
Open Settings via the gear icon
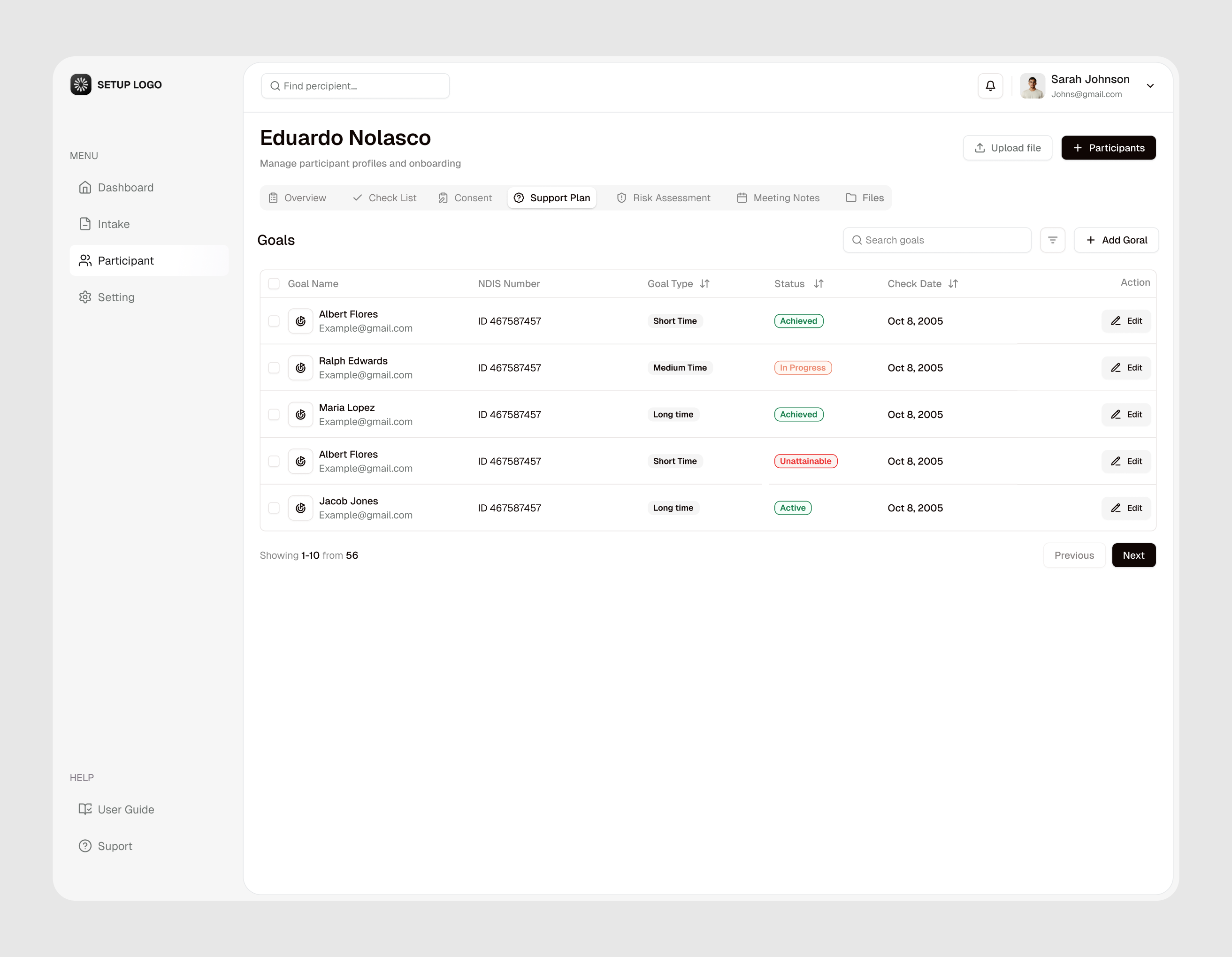[85, 296]
